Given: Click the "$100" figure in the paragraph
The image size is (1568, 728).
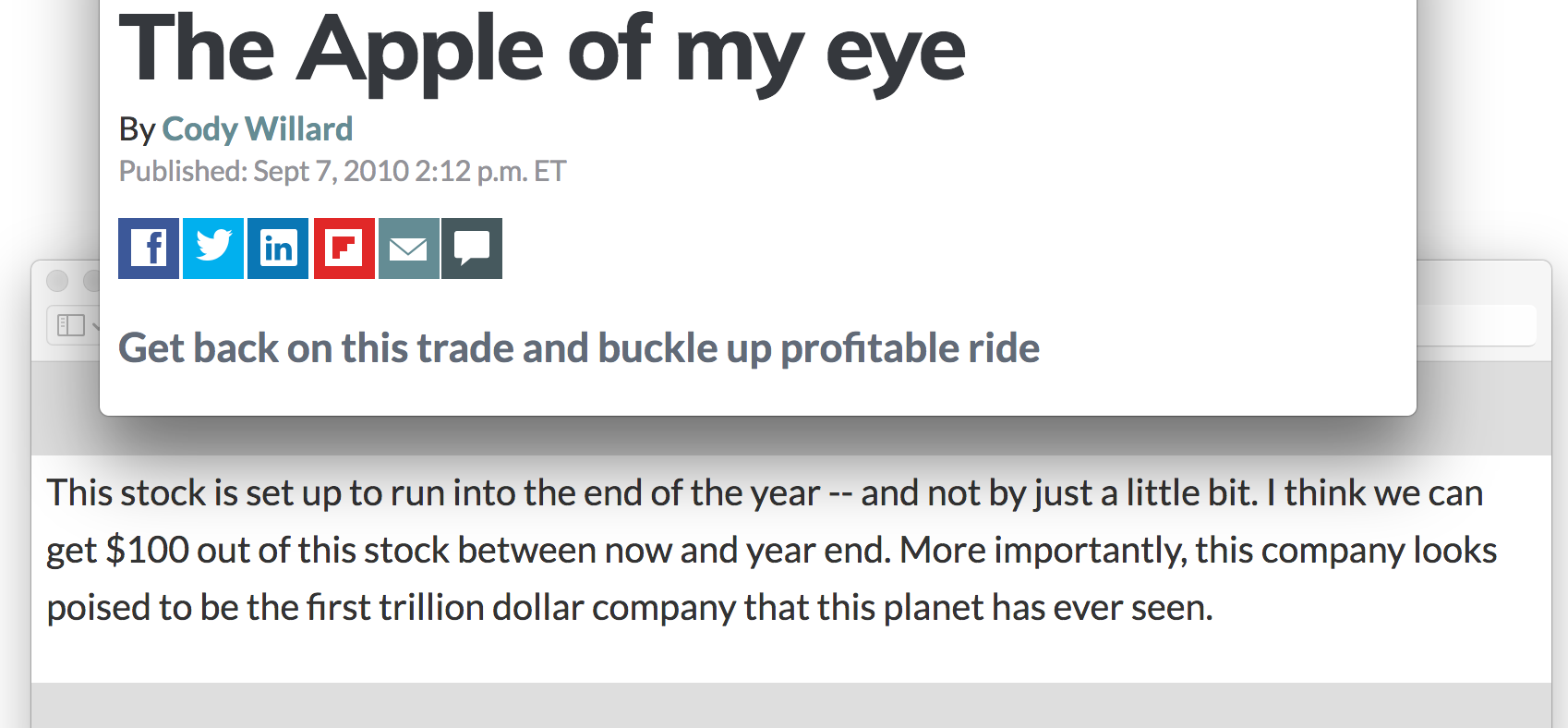Looking at the screenshot, I should click(x=148, y=551).
